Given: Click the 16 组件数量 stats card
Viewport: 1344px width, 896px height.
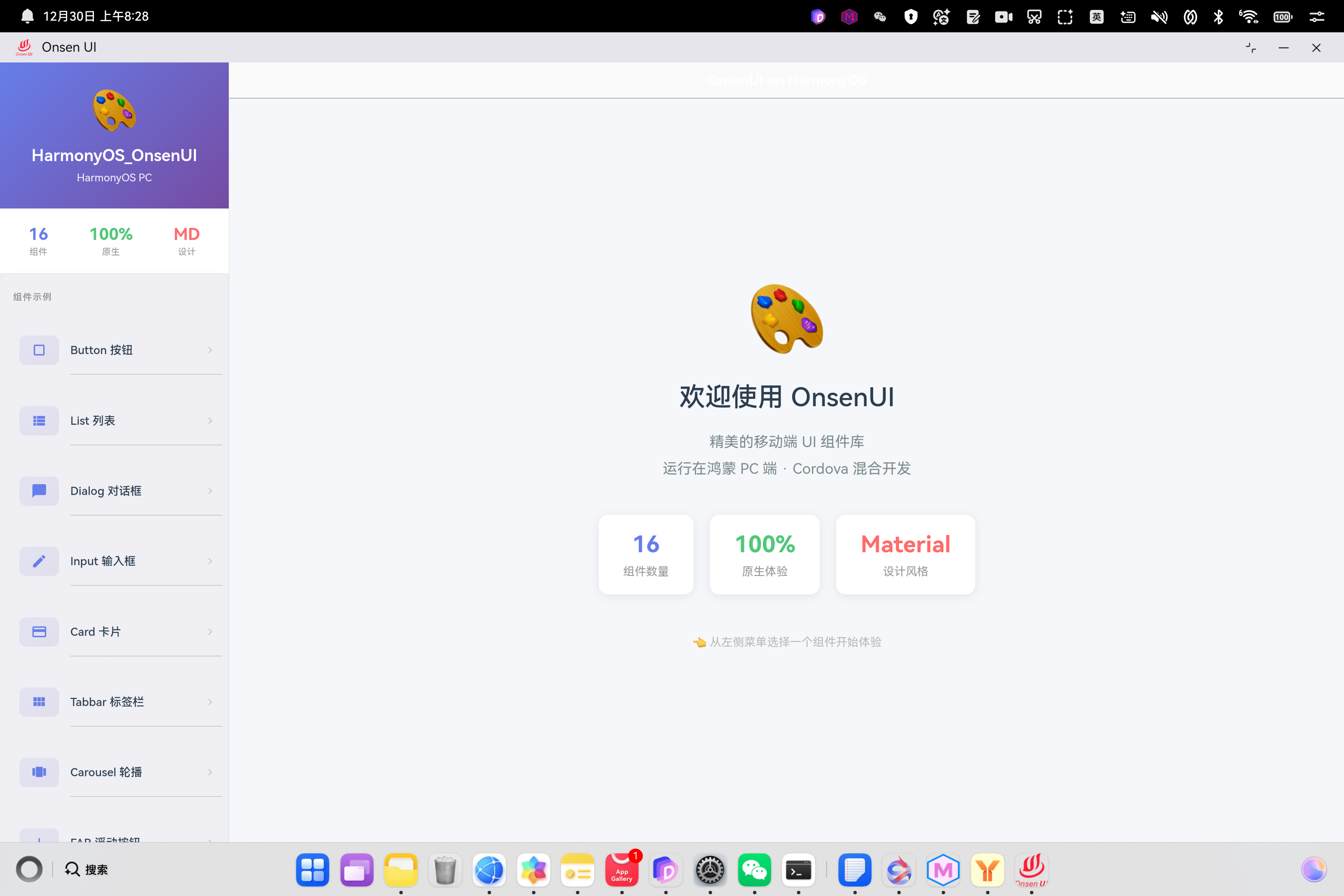Looking at the screenshot, I should 646,554.
